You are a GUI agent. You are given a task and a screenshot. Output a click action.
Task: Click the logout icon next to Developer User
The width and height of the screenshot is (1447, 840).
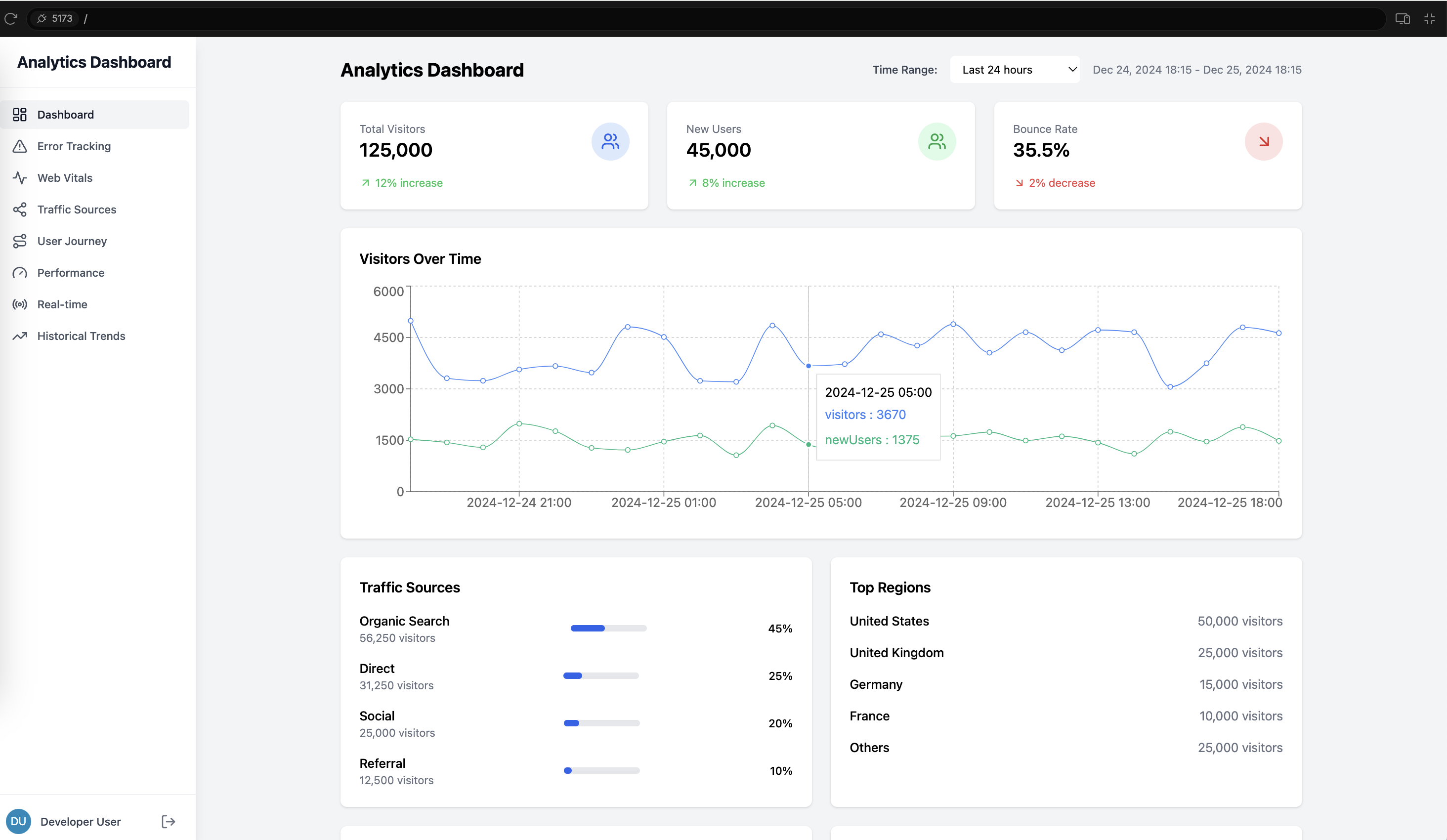168,821
